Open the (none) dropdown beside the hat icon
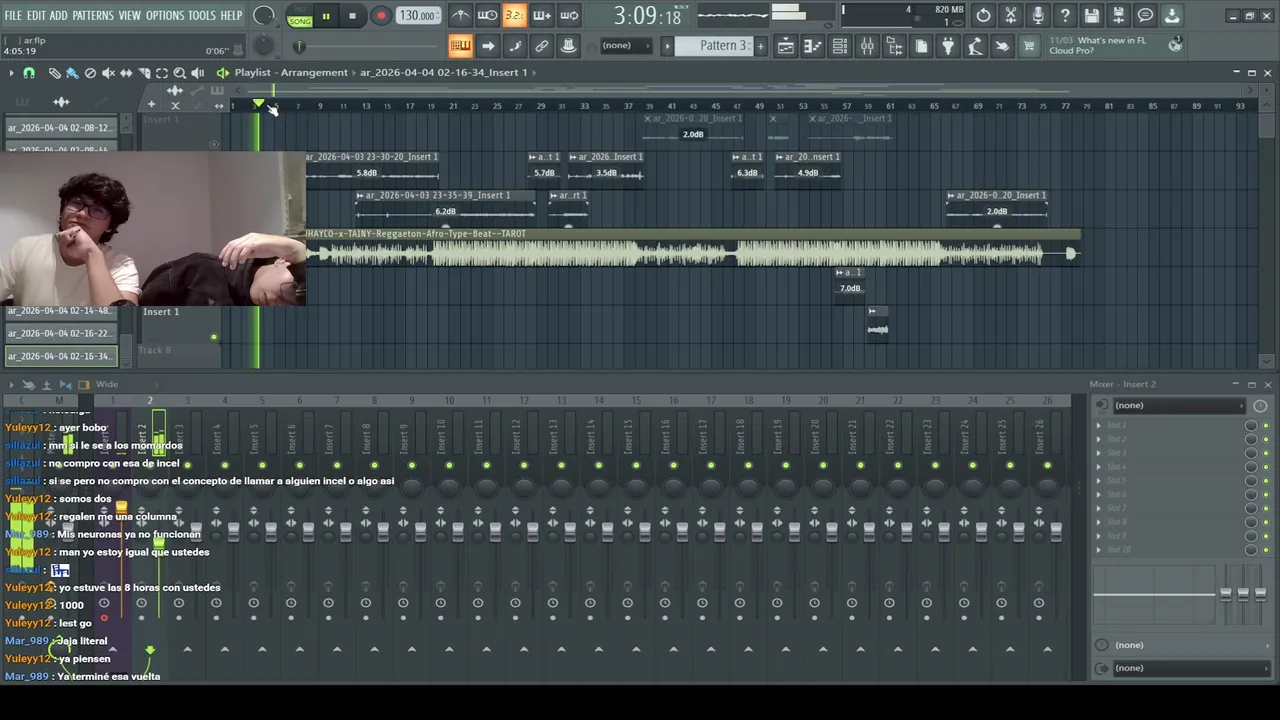The image size is (1280, 720). click(x=626, y=46)
